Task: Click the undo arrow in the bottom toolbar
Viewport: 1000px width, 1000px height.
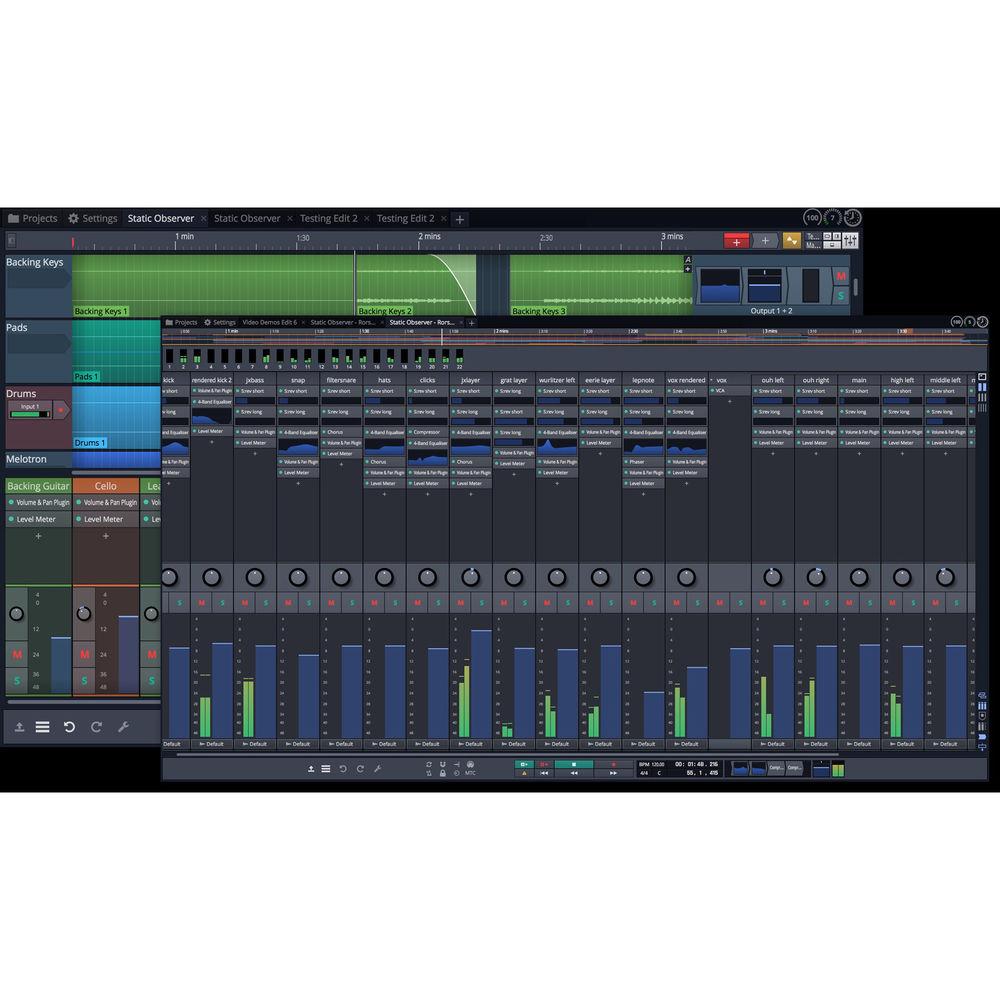Action: (x=342, y=767)
